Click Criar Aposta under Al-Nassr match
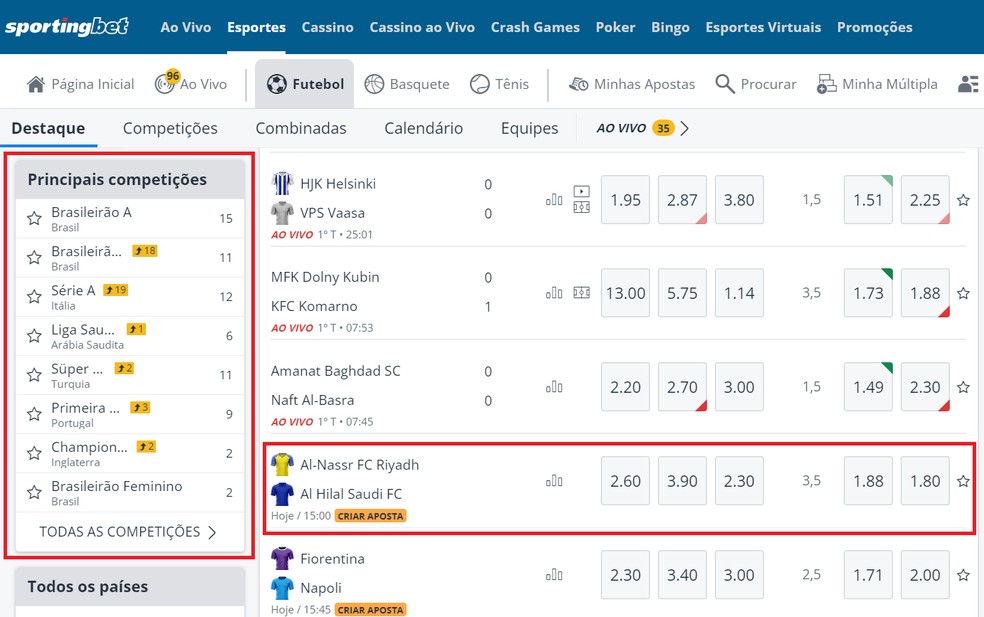The height and width of the screenshot is (617, 984). tap(370, 516)
